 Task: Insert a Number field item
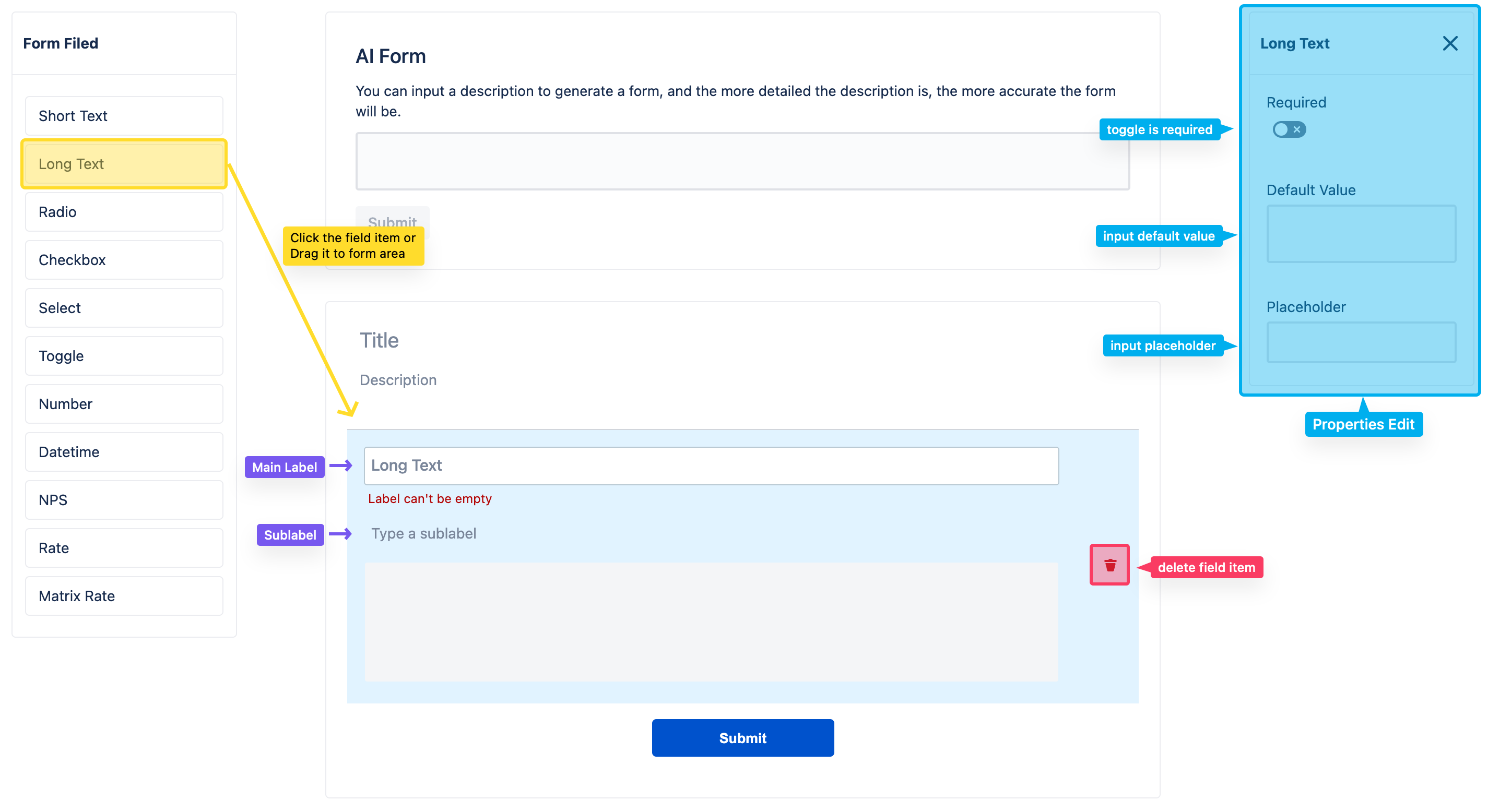click(x=124, y=404)
